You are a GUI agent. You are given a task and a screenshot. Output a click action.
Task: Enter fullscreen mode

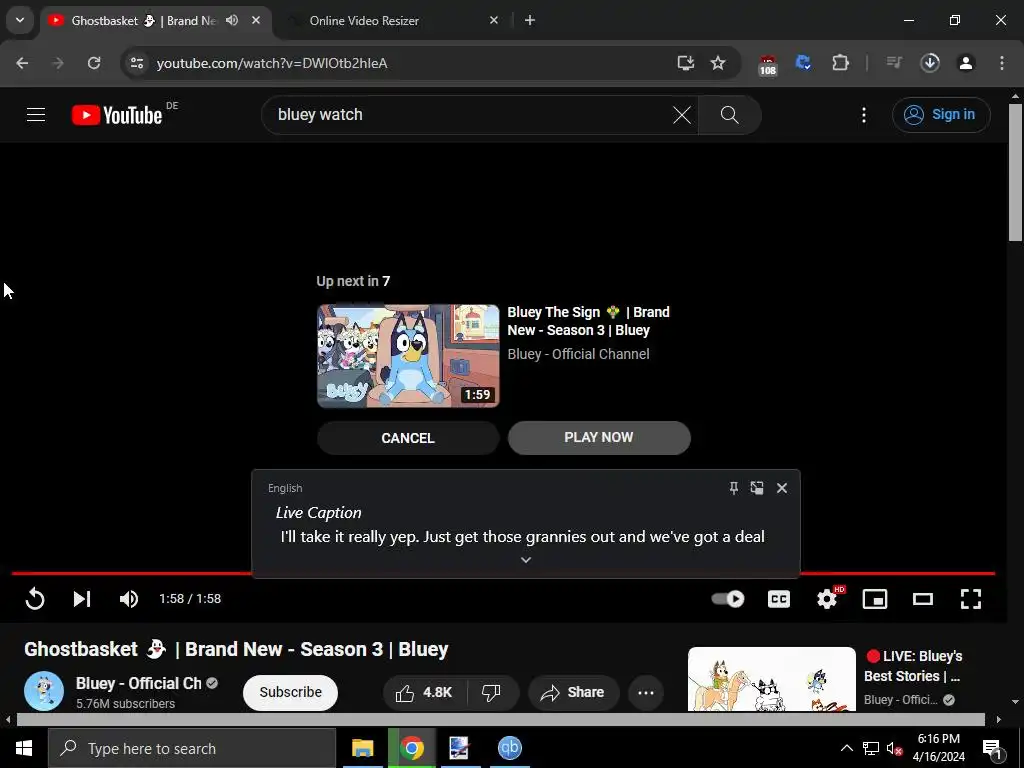[x=971, y=599]
